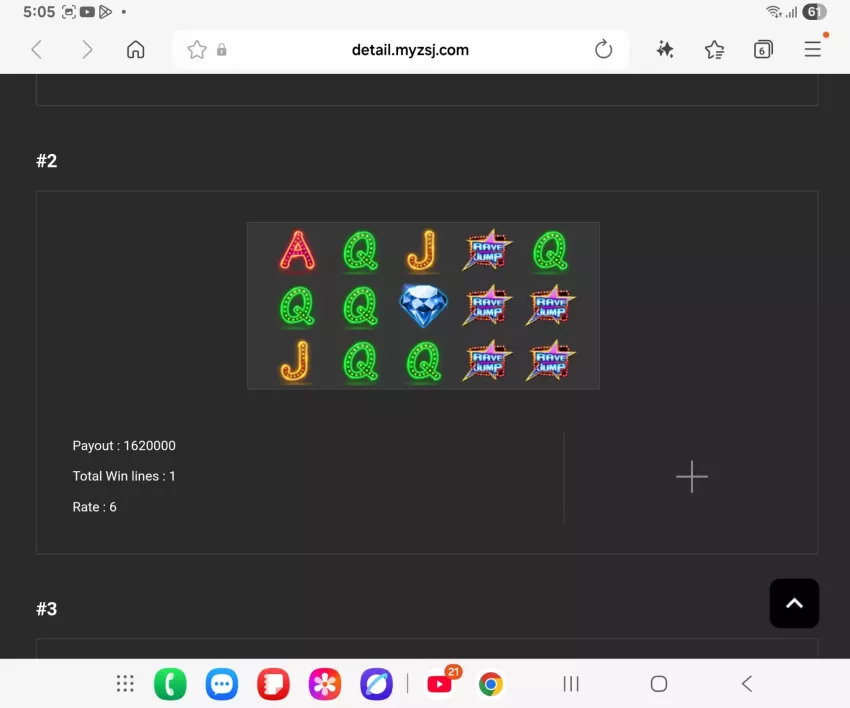The image size is (850, 708).
Task: Launch the Phone app
Action: click(x=170, y=684)
